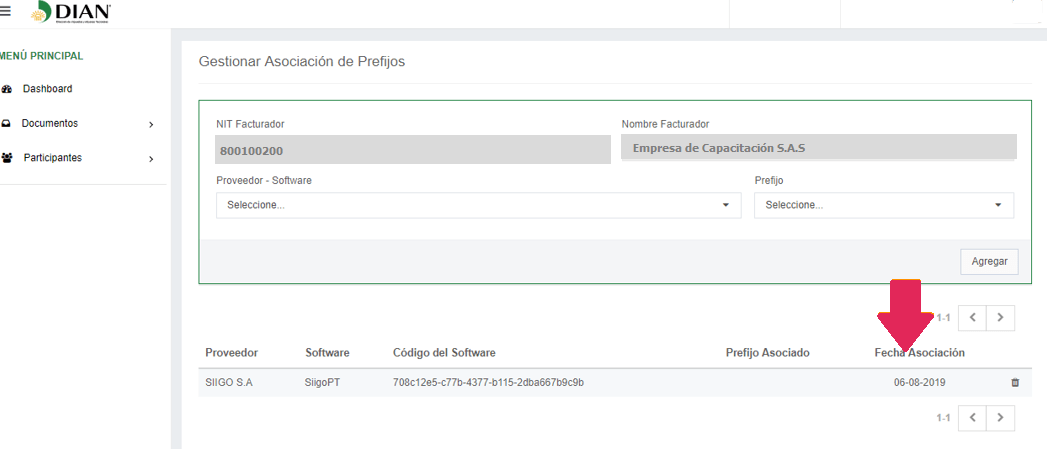Open the Proveedor - Software dropdown
Screen dimensions: 1047x449
[x=478, y=205]
